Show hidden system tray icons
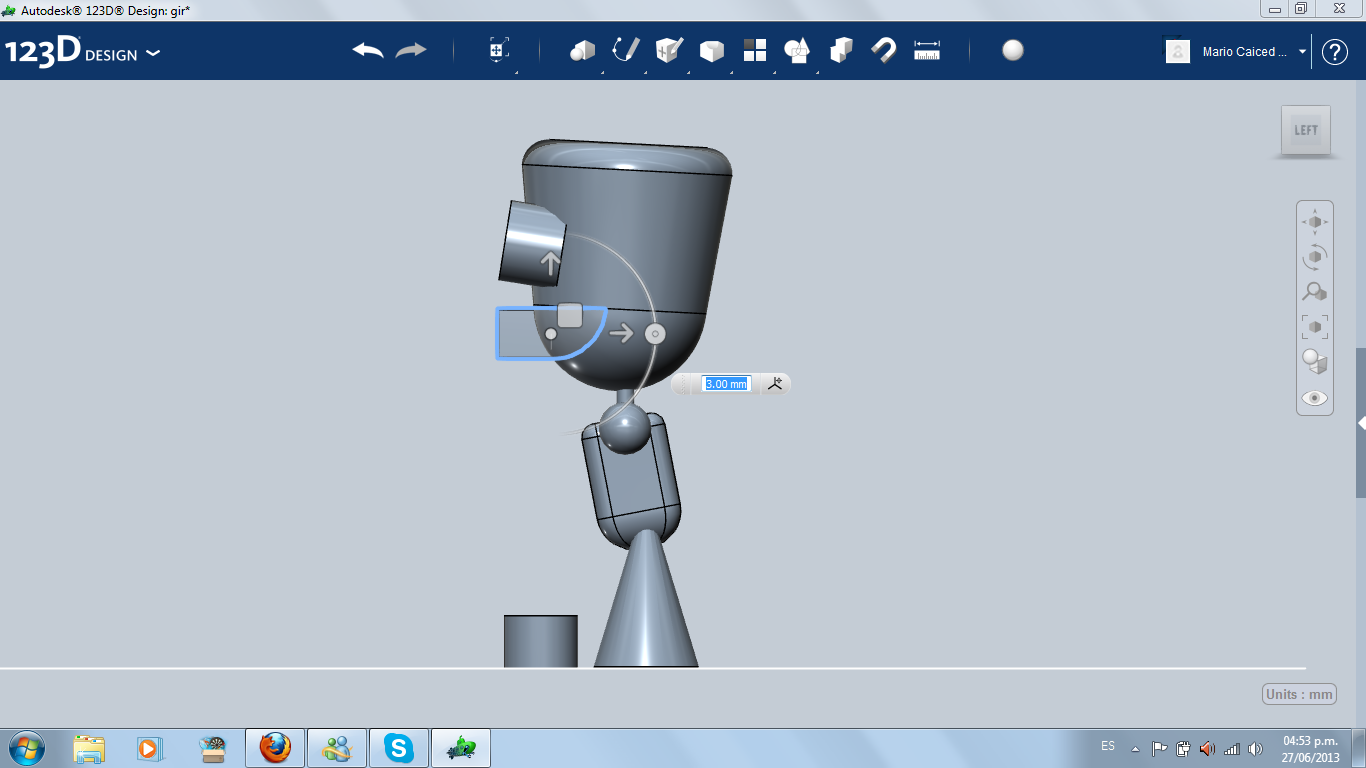The height and width of the screenshot is (768, 1366). point(1135,748)
